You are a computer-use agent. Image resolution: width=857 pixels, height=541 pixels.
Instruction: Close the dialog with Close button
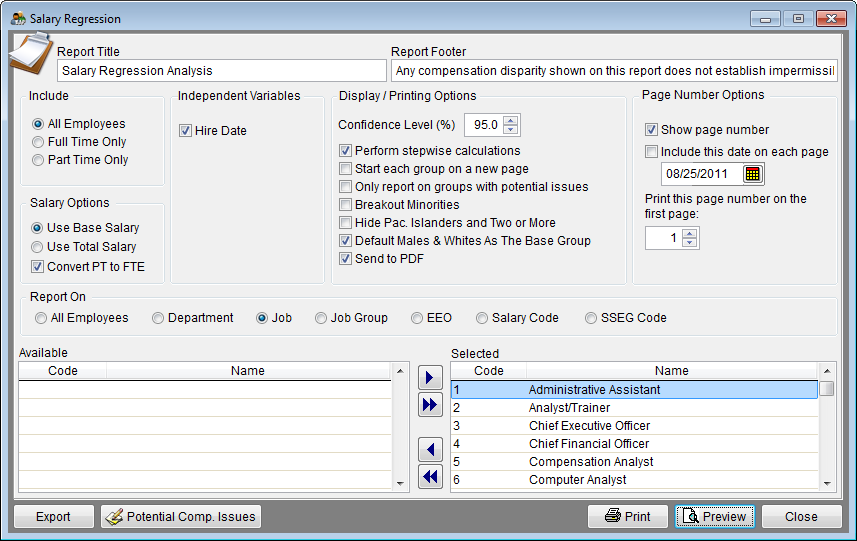click(x=802, y=516)
